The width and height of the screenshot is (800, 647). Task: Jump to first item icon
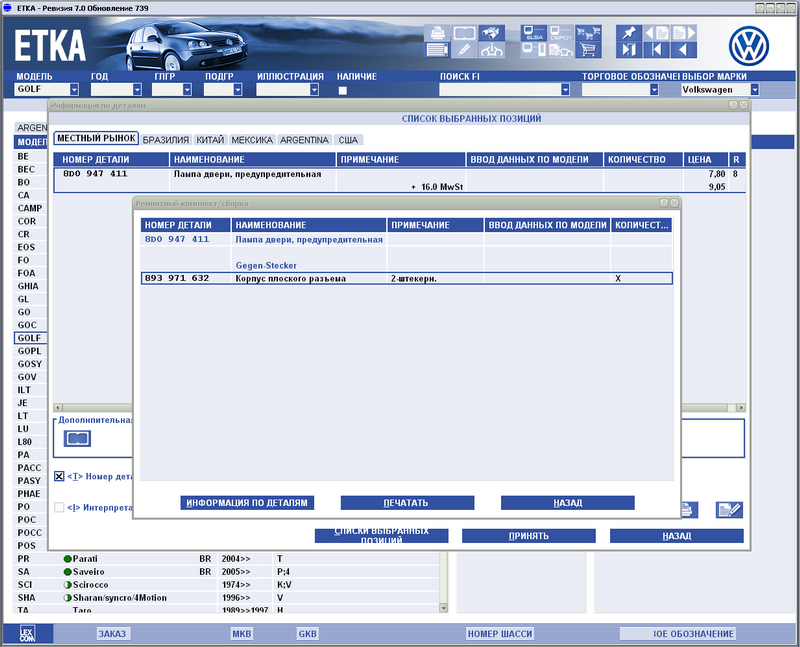657,50
